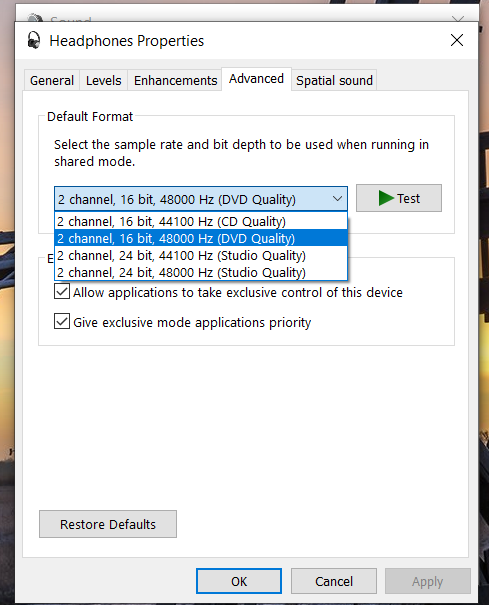Viewport: 489px width, 605px height.
Task: Confirm settings with the OK button
Action: coord(239,581)
